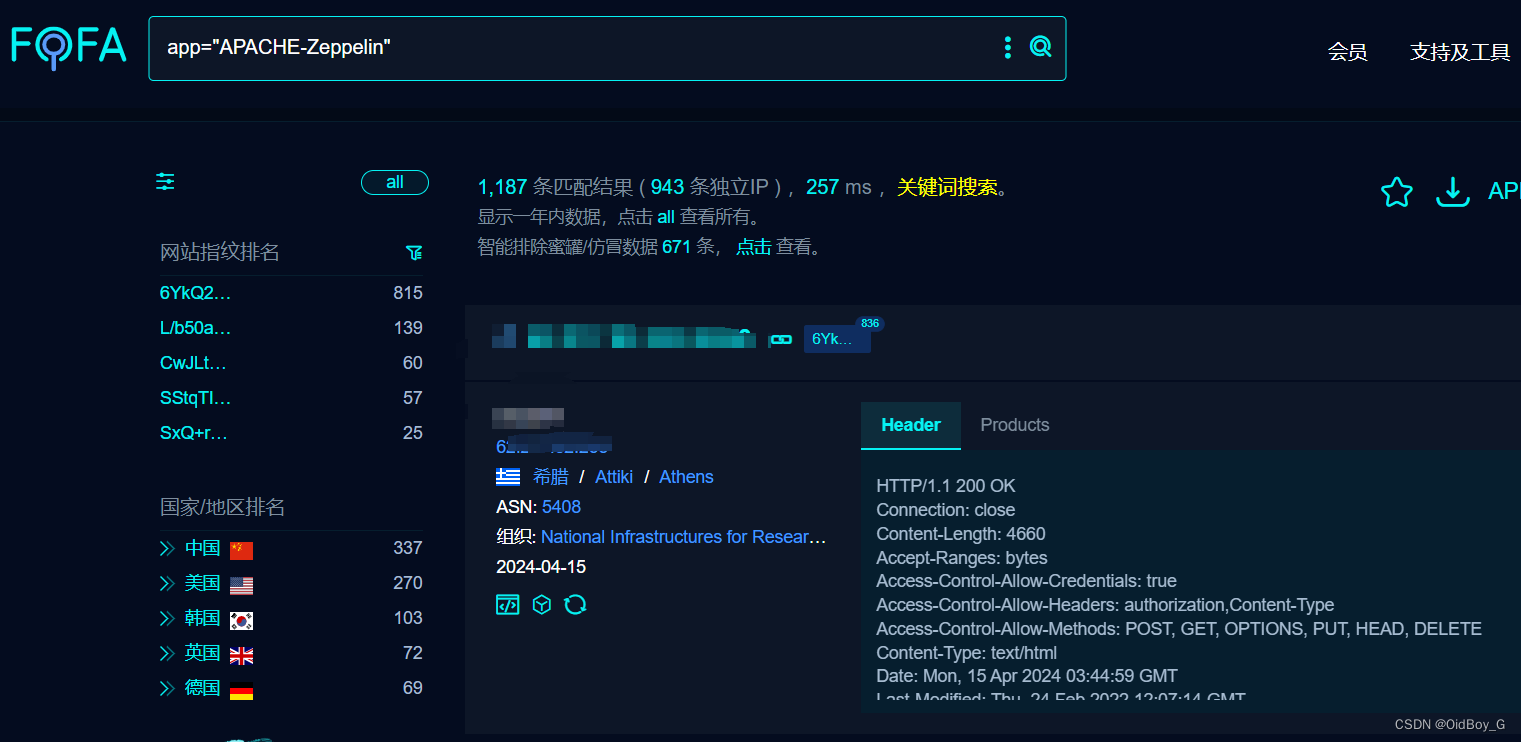Click the search magnifier icon
Screen dimensions: 1521x742
coord(1041,47)
